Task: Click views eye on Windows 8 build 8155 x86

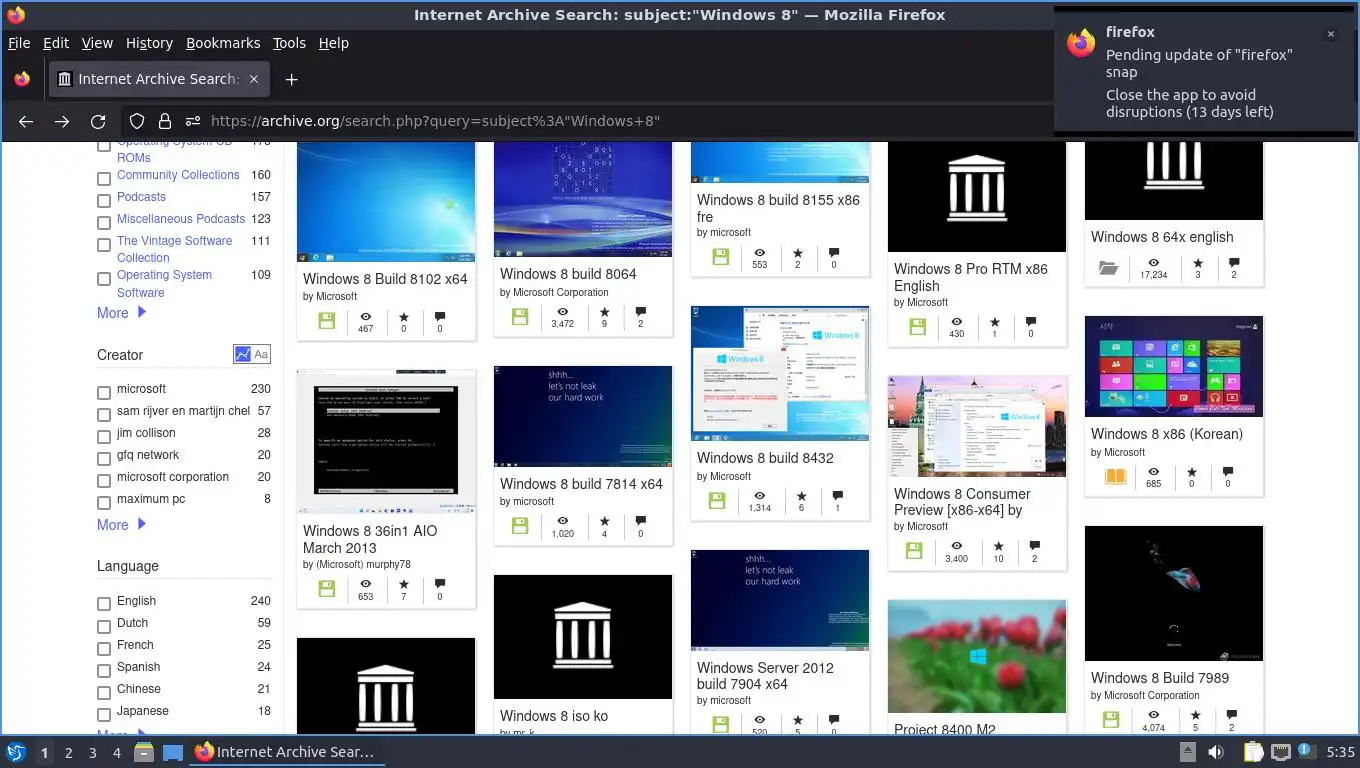Action: pos(759,253)
